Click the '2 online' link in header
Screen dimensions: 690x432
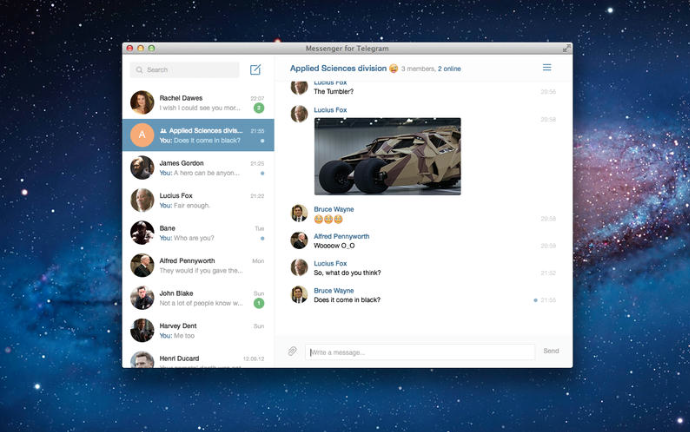point(449,69)
